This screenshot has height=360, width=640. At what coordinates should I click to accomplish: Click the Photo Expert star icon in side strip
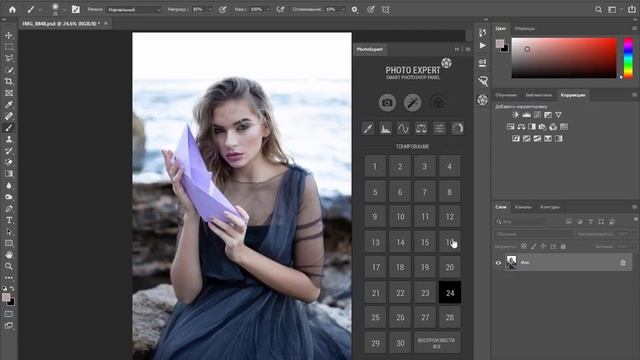(482, 100)
